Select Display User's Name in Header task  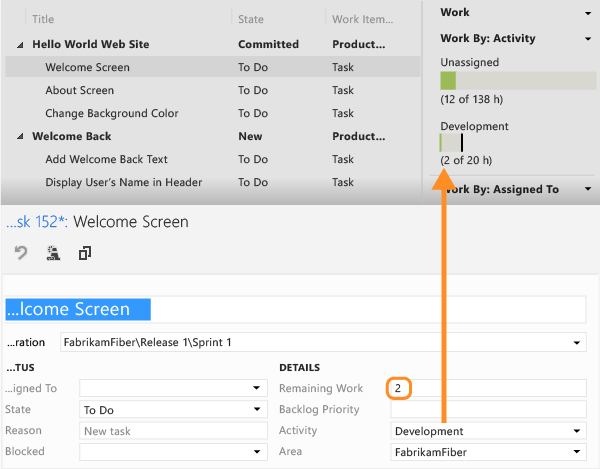pyautogui.click(x=123, y=183)
